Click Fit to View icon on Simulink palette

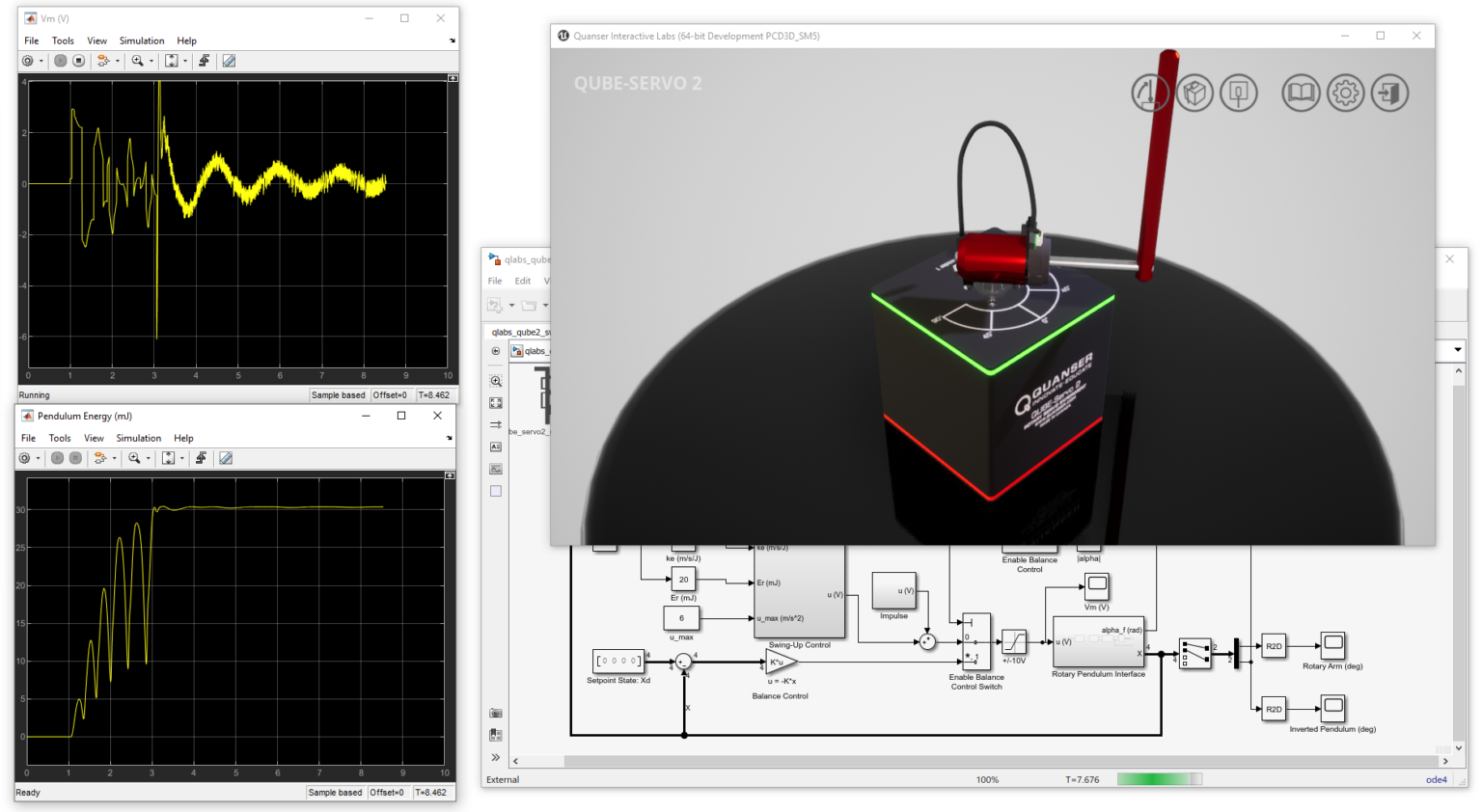click(x=496, y=403)
